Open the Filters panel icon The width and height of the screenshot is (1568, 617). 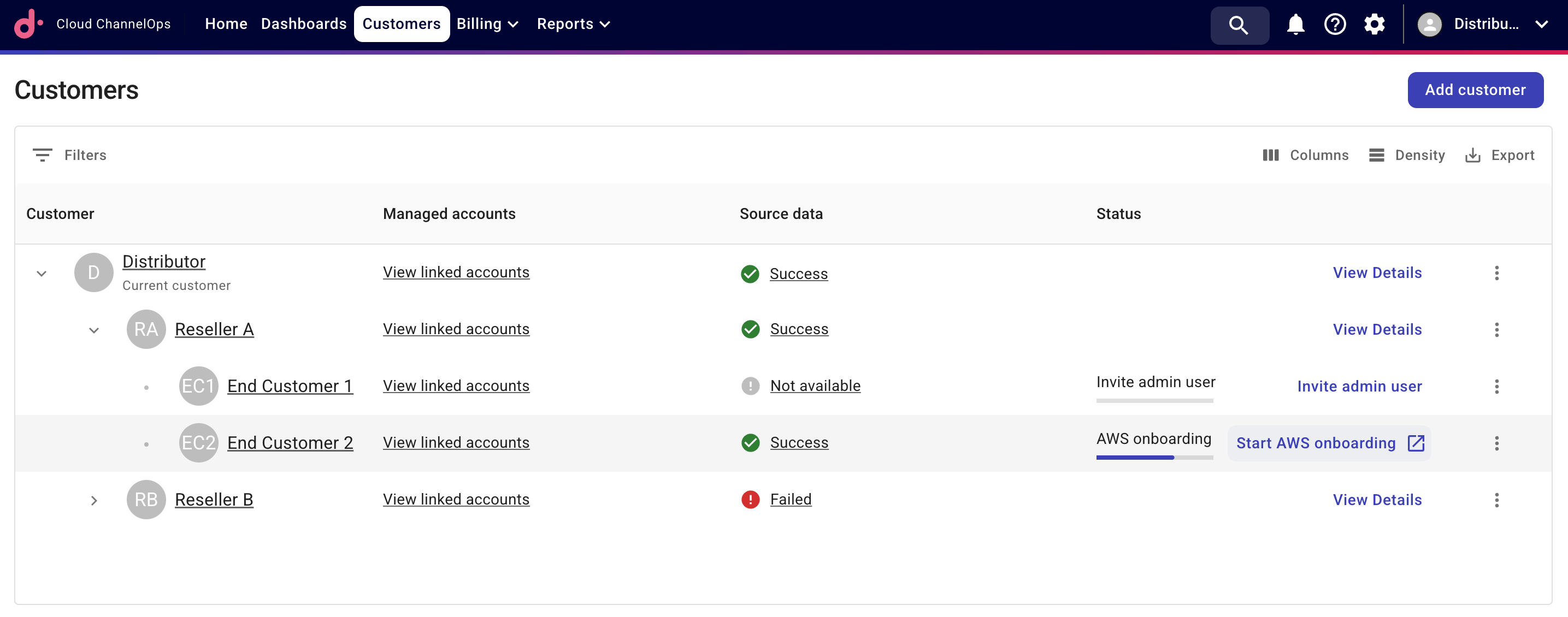pyautogui.click(x=43, y=155)
